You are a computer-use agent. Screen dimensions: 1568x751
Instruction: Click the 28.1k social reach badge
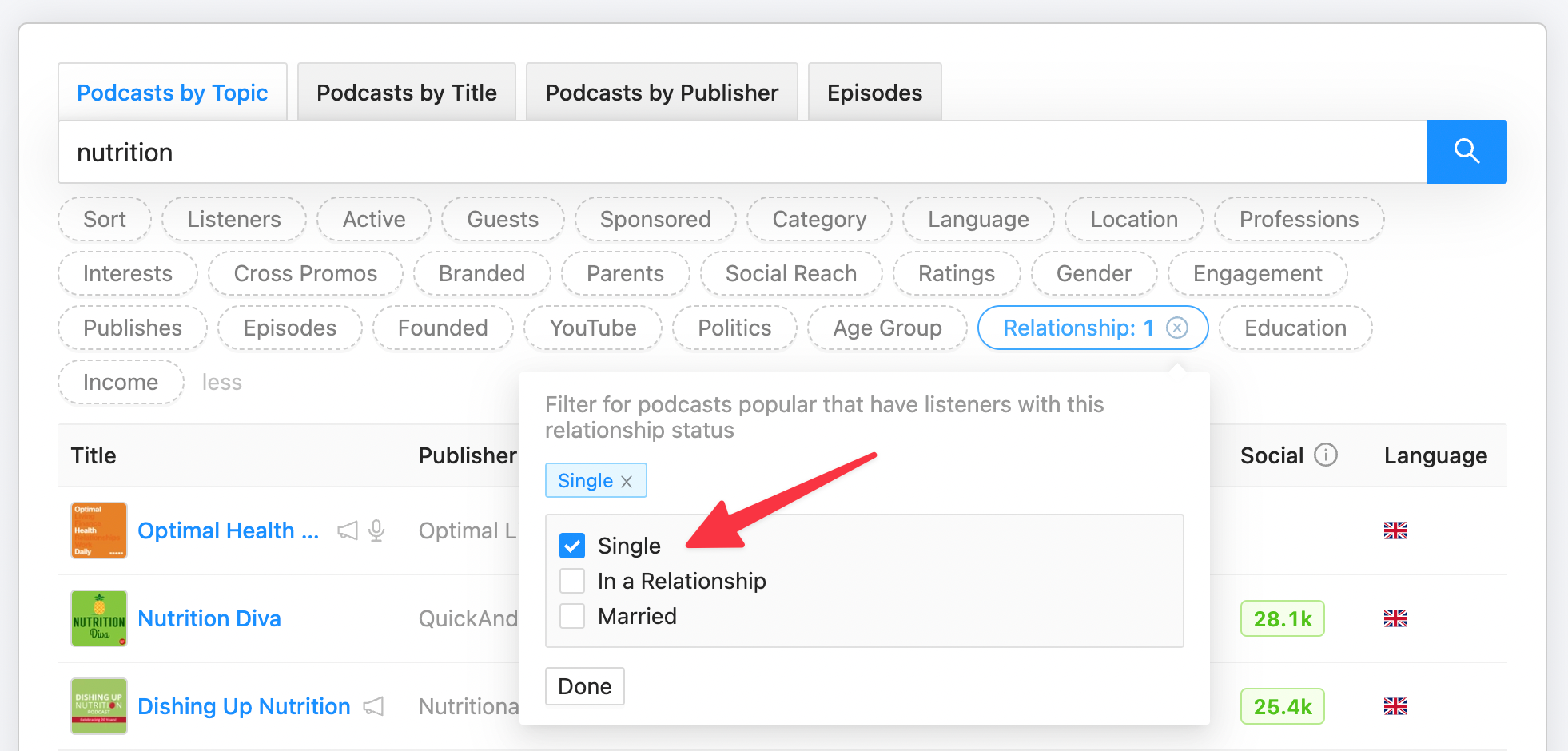pyautogui.click(x=1283, y=618)
